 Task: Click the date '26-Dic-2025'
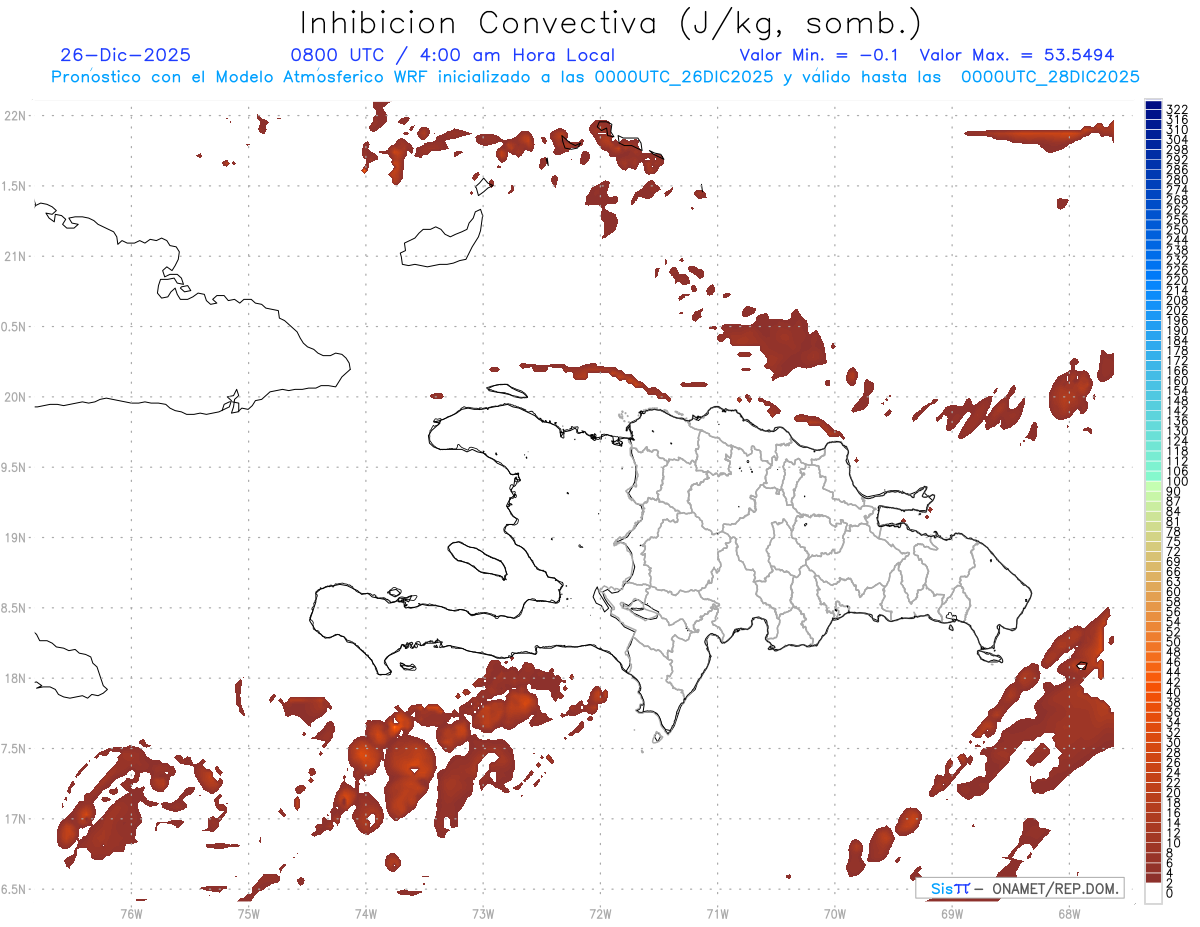point(125,56)
